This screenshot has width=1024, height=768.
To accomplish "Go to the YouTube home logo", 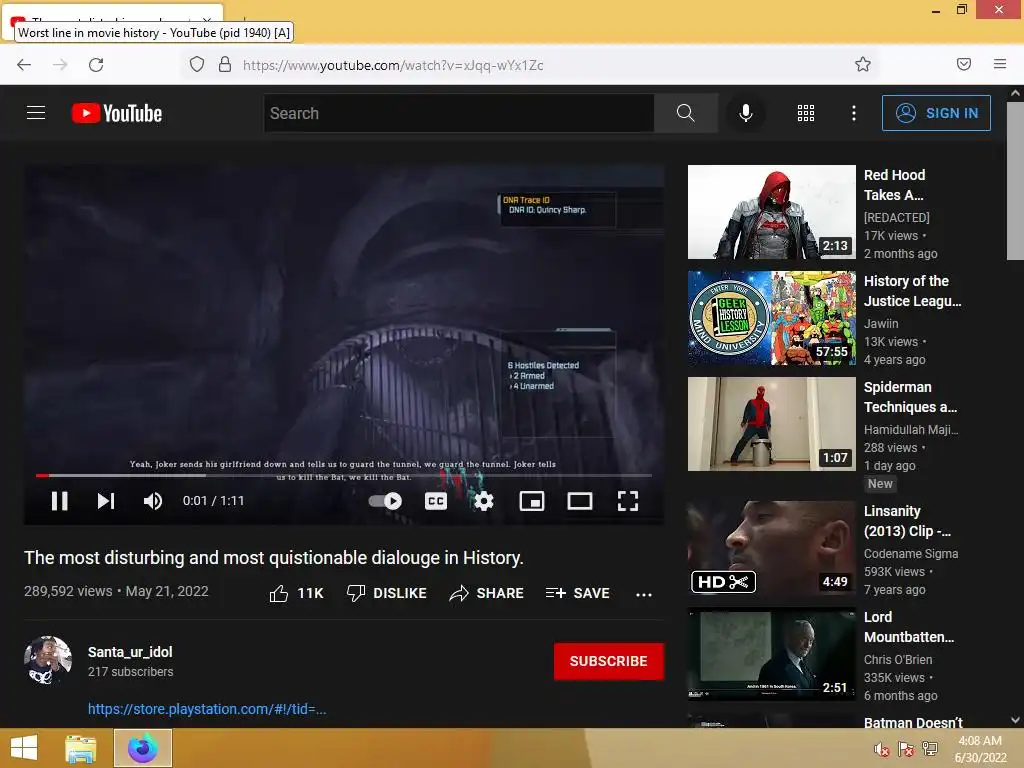I will click(x=117, y=113).
